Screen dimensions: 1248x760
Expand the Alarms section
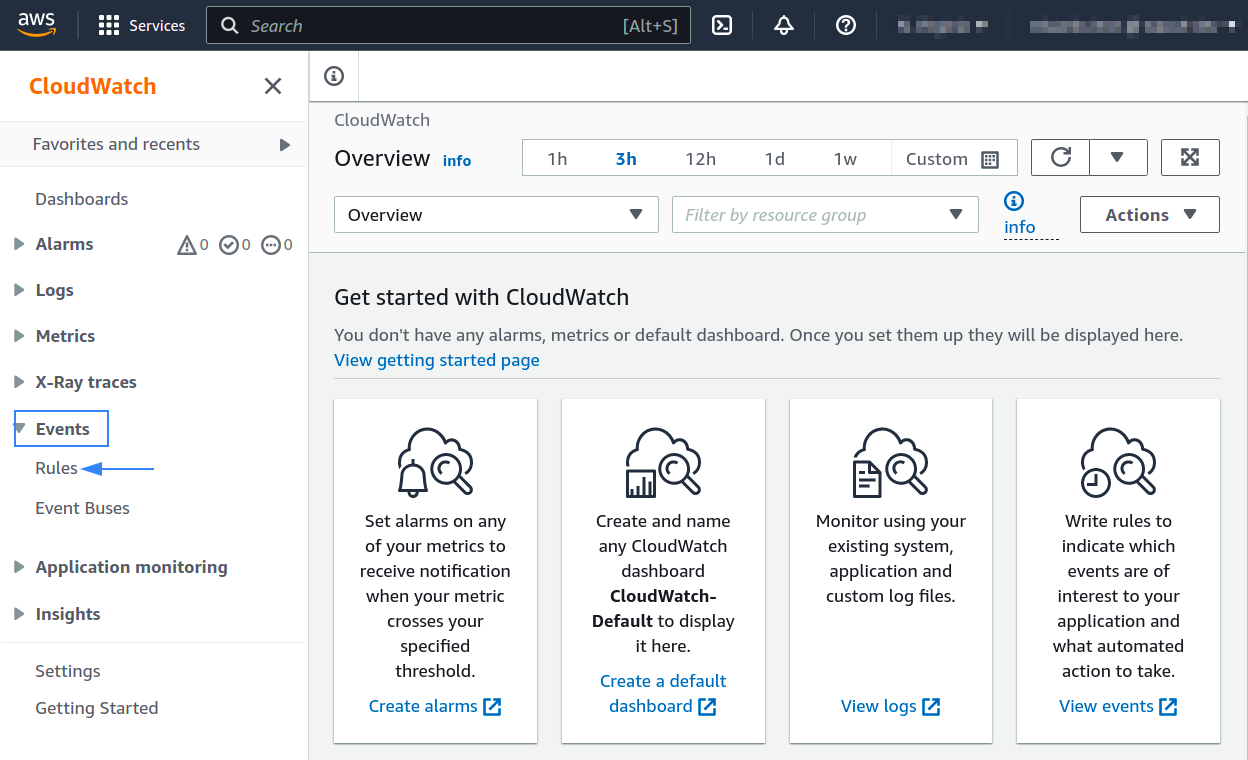(18, 244)
